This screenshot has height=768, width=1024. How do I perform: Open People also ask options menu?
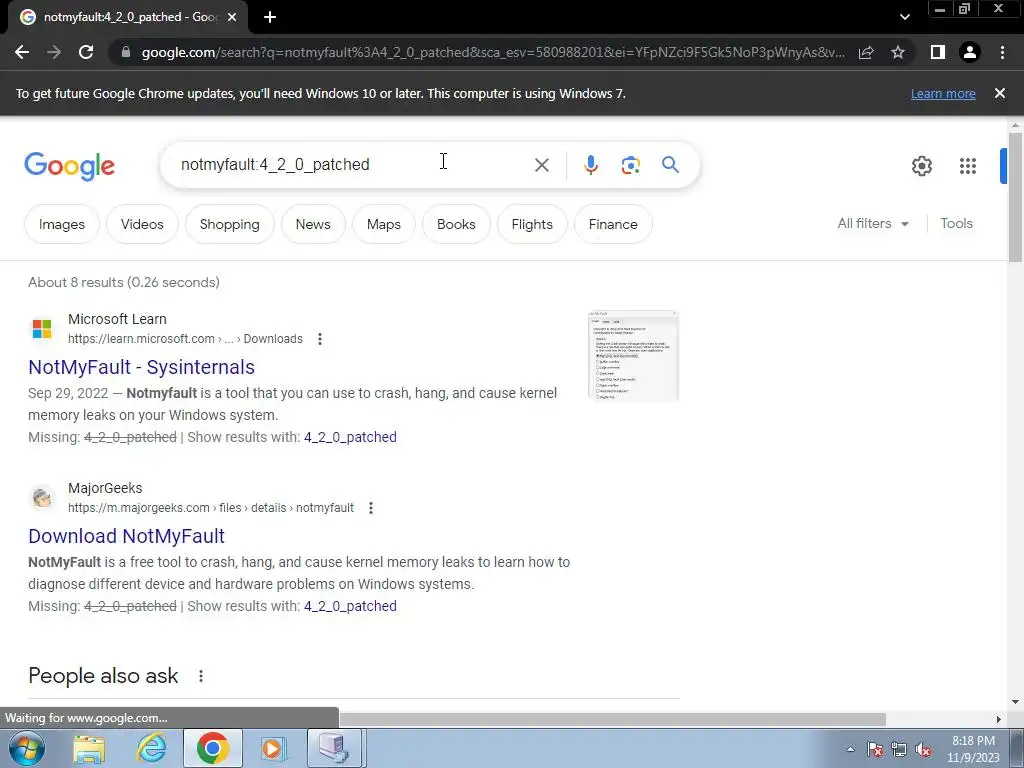click(x=200, y=676)
